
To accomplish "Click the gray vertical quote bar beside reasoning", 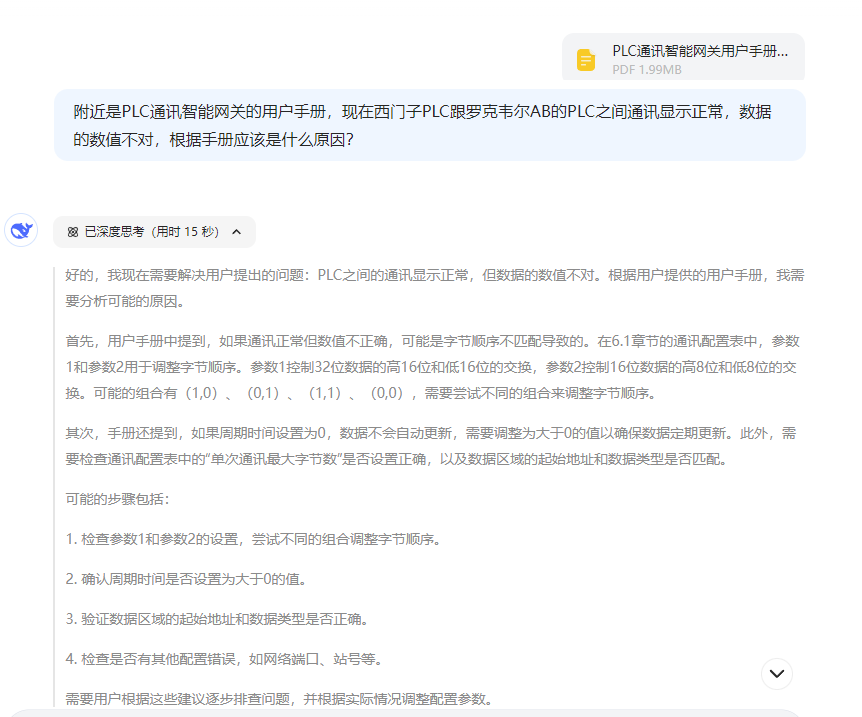I will pos(56,480).
